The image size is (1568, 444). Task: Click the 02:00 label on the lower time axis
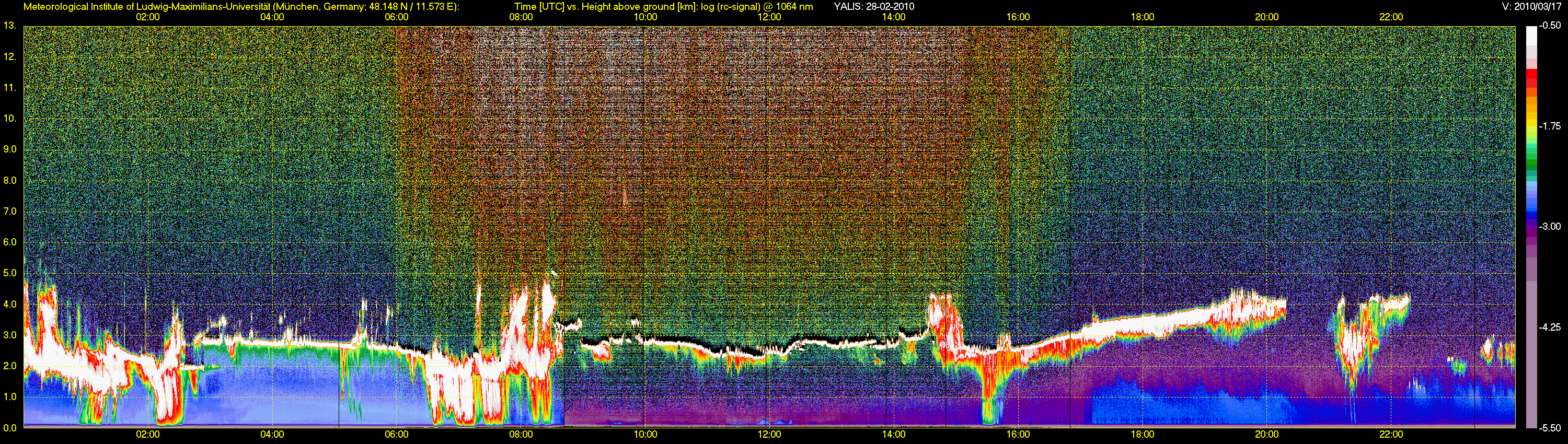click(x=148, y=434)
